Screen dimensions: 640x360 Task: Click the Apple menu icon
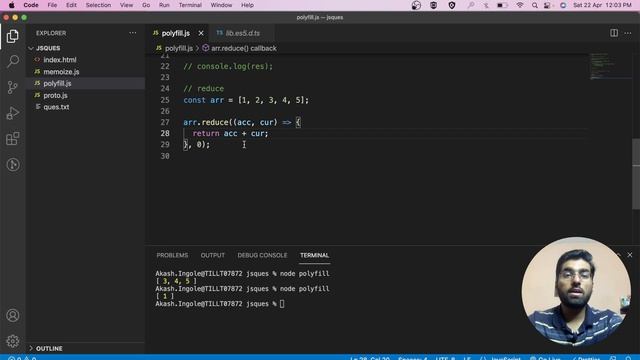click(11, 5)
